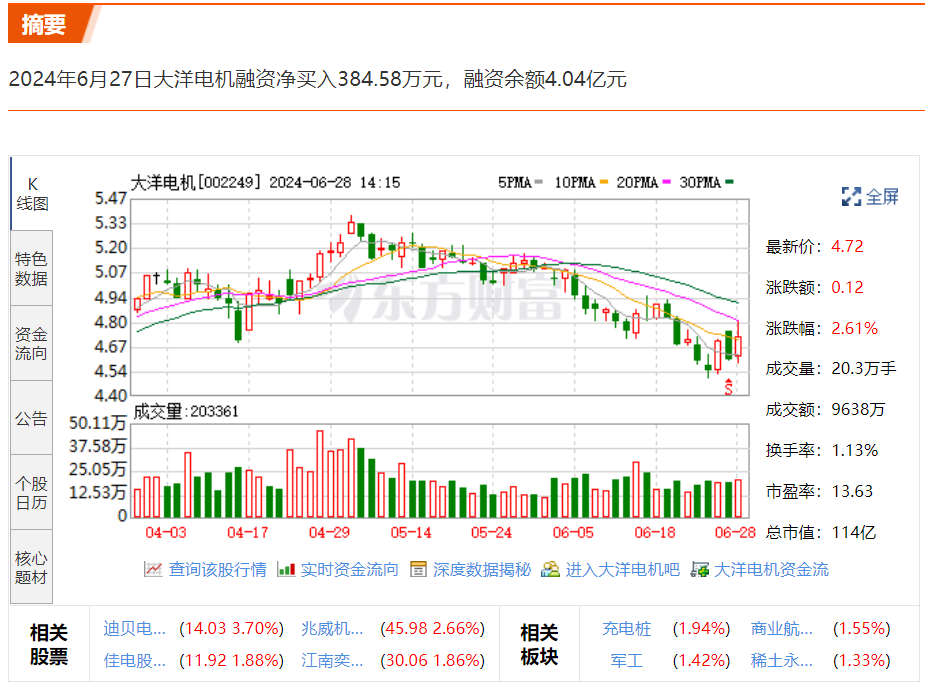Image resolution: width=932 pixels, height=690 pixels.
Task: Click the people icon before 进入大洋电机吧
Action: [550, 569]
